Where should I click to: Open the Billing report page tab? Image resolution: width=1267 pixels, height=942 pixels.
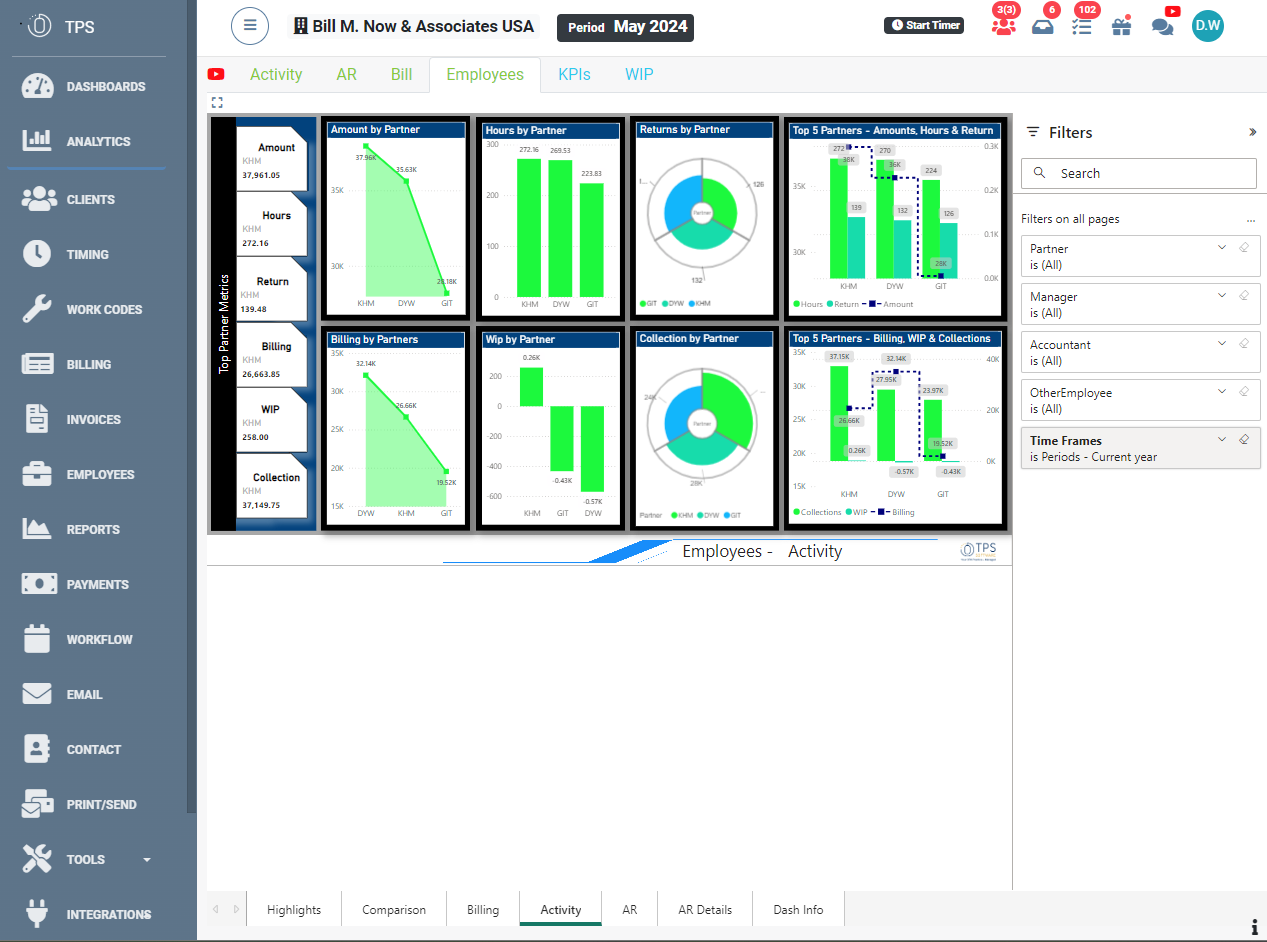483,909
